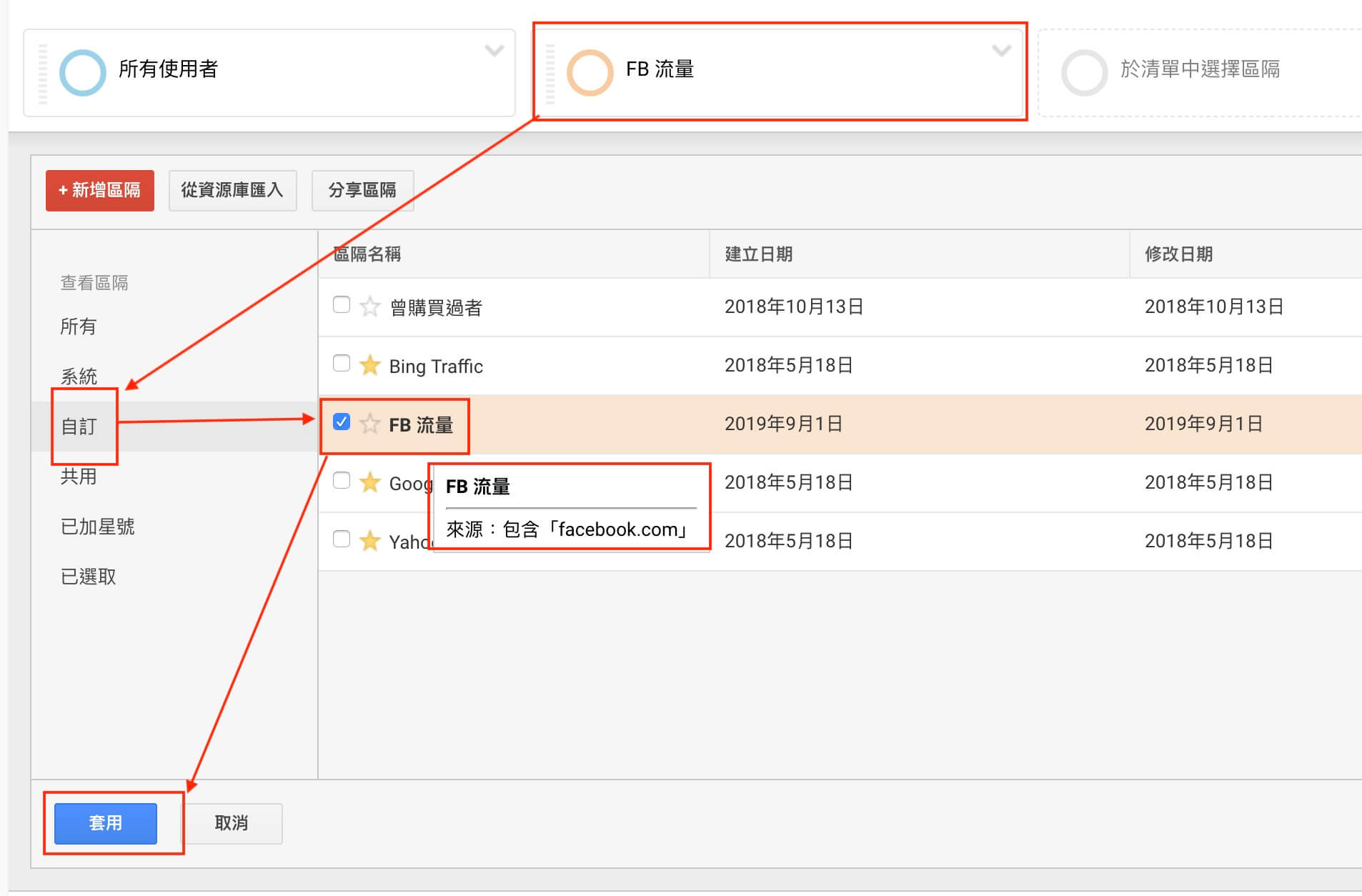Click the grey empty segment circle

pos(1084,72)
